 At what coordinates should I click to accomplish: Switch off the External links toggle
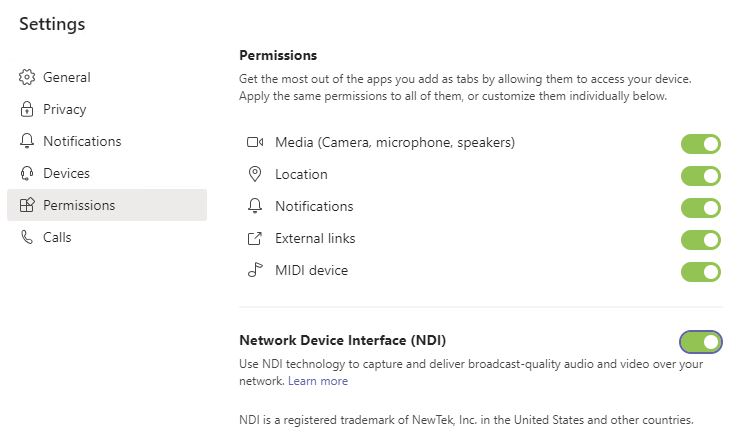(701, 240)
